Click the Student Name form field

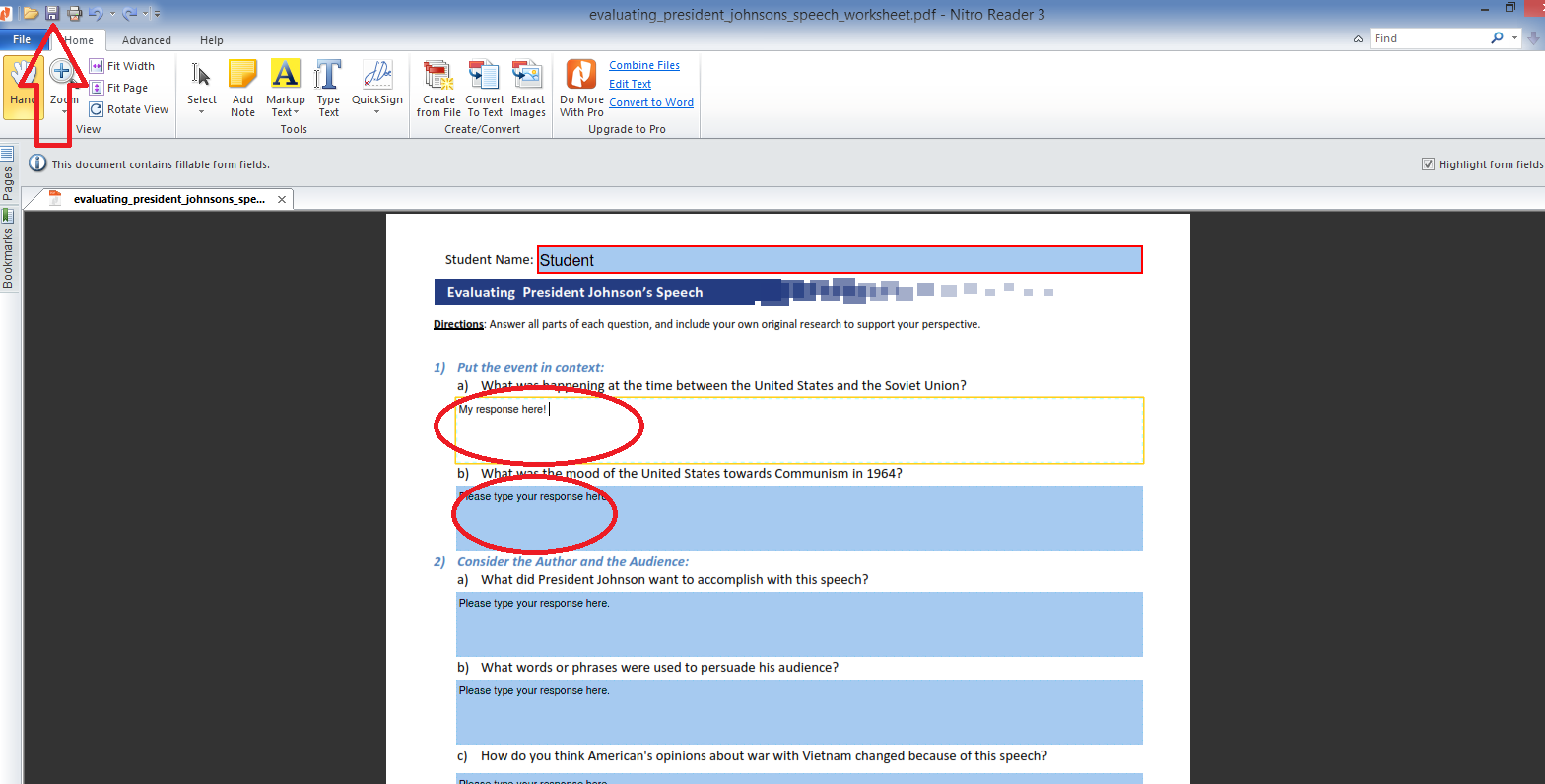tap(840, 260)
